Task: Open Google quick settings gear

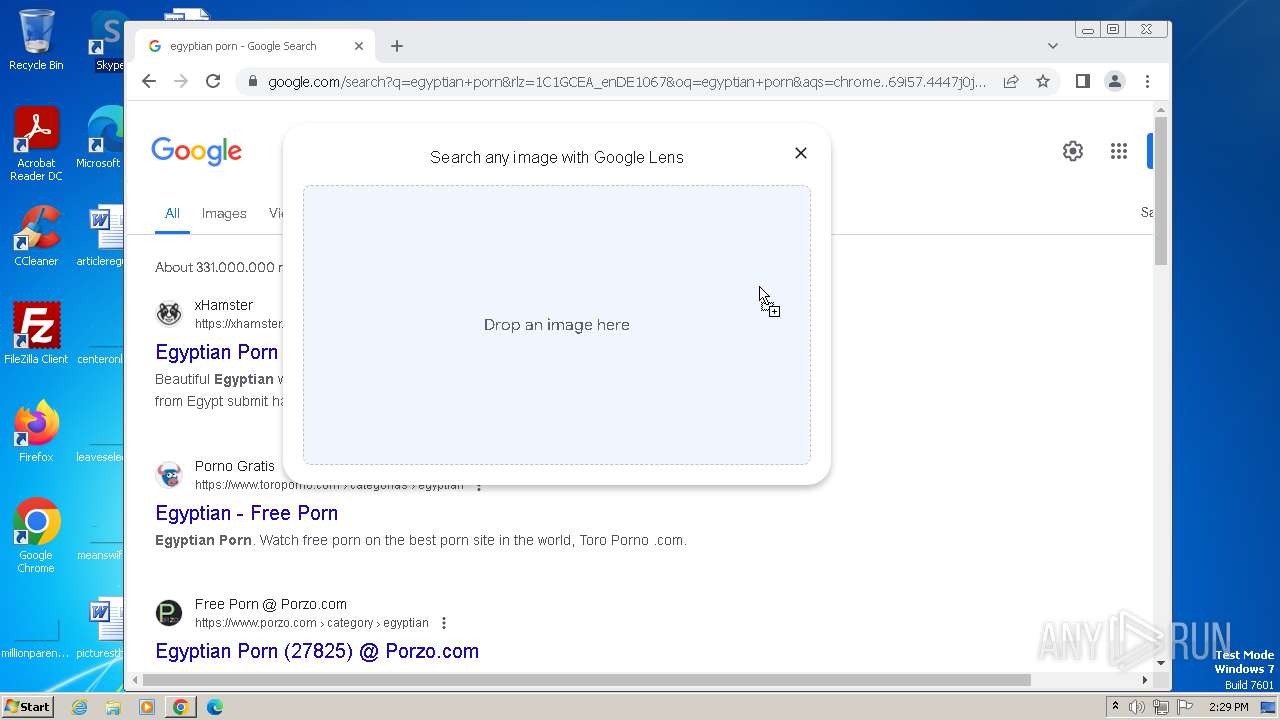Action: [1073, 151]
